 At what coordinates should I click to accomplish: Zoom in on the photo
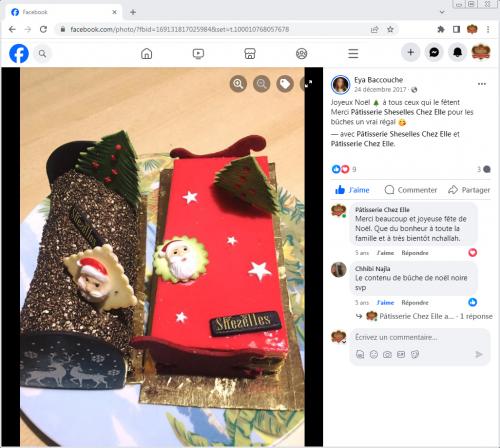pyautogui.click(x=238, y=84)
